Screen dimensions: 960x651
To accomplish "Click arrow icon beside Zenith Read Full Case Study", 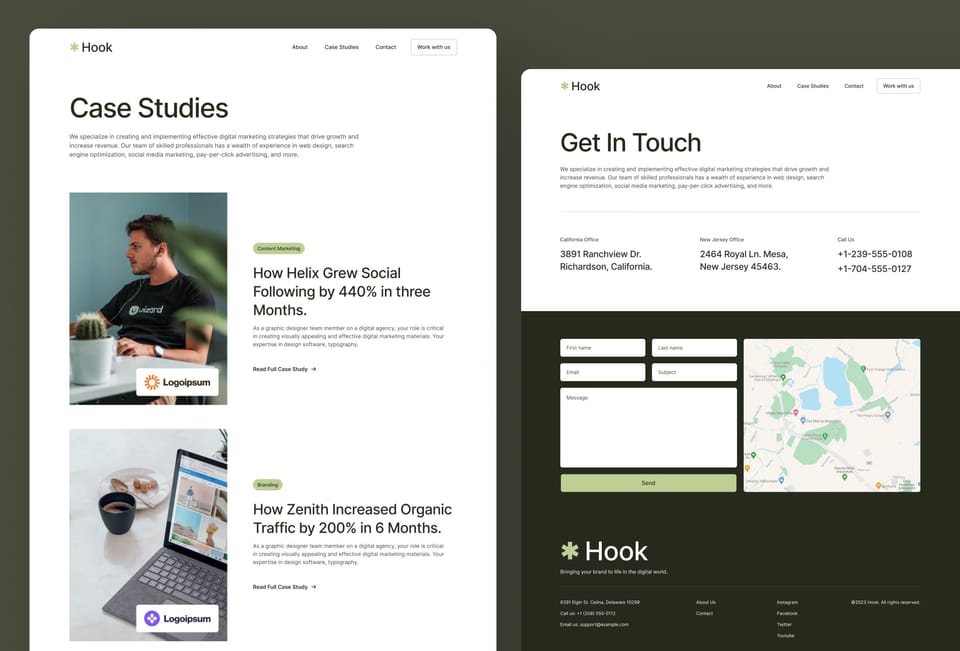I will coord(313,587).
